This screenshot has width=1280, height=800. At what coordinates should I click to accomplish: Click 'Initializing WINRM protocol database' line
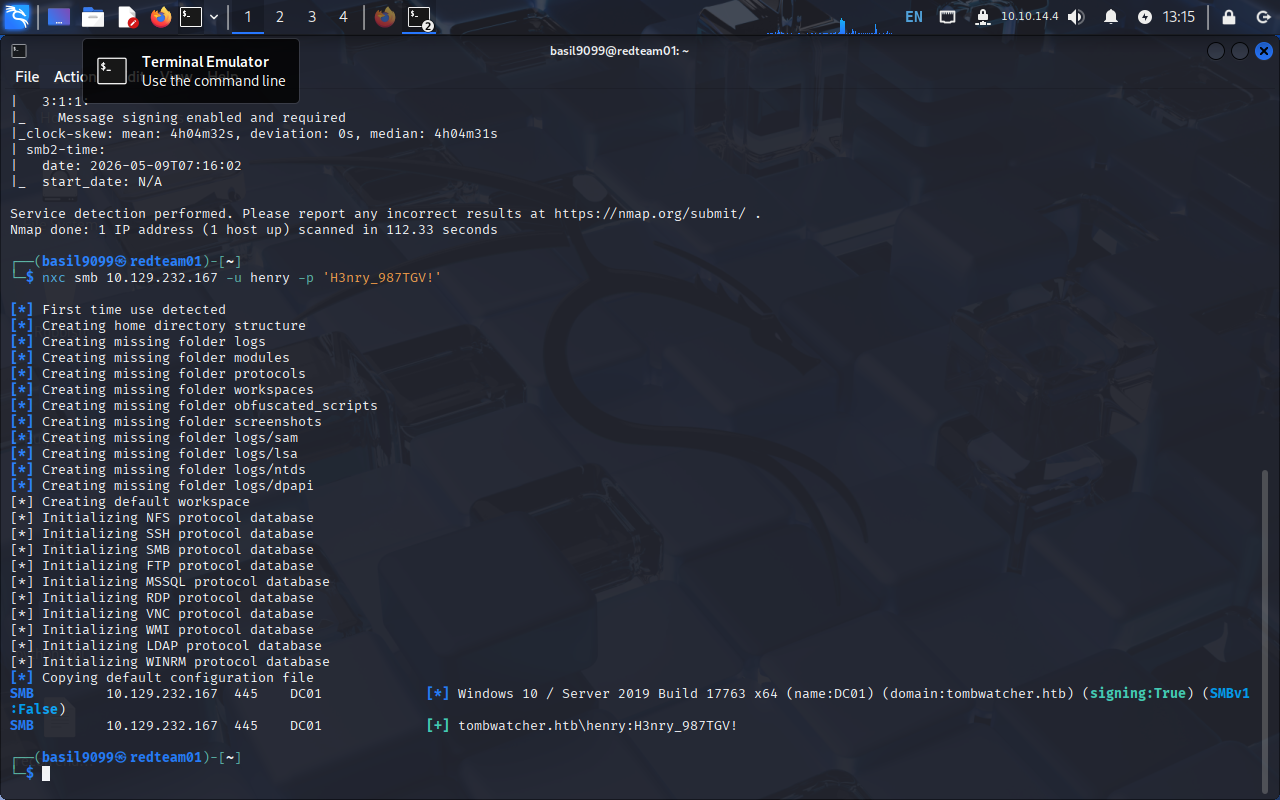coord(170,662)
